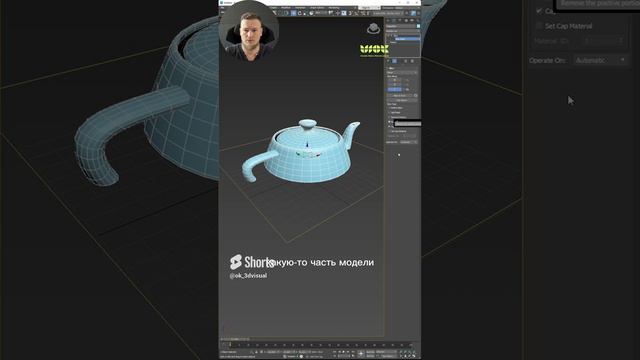Toggle the Selection Lock icon in status bar
The height and width of the screenshot is (360, 640).
pos(256,352)
